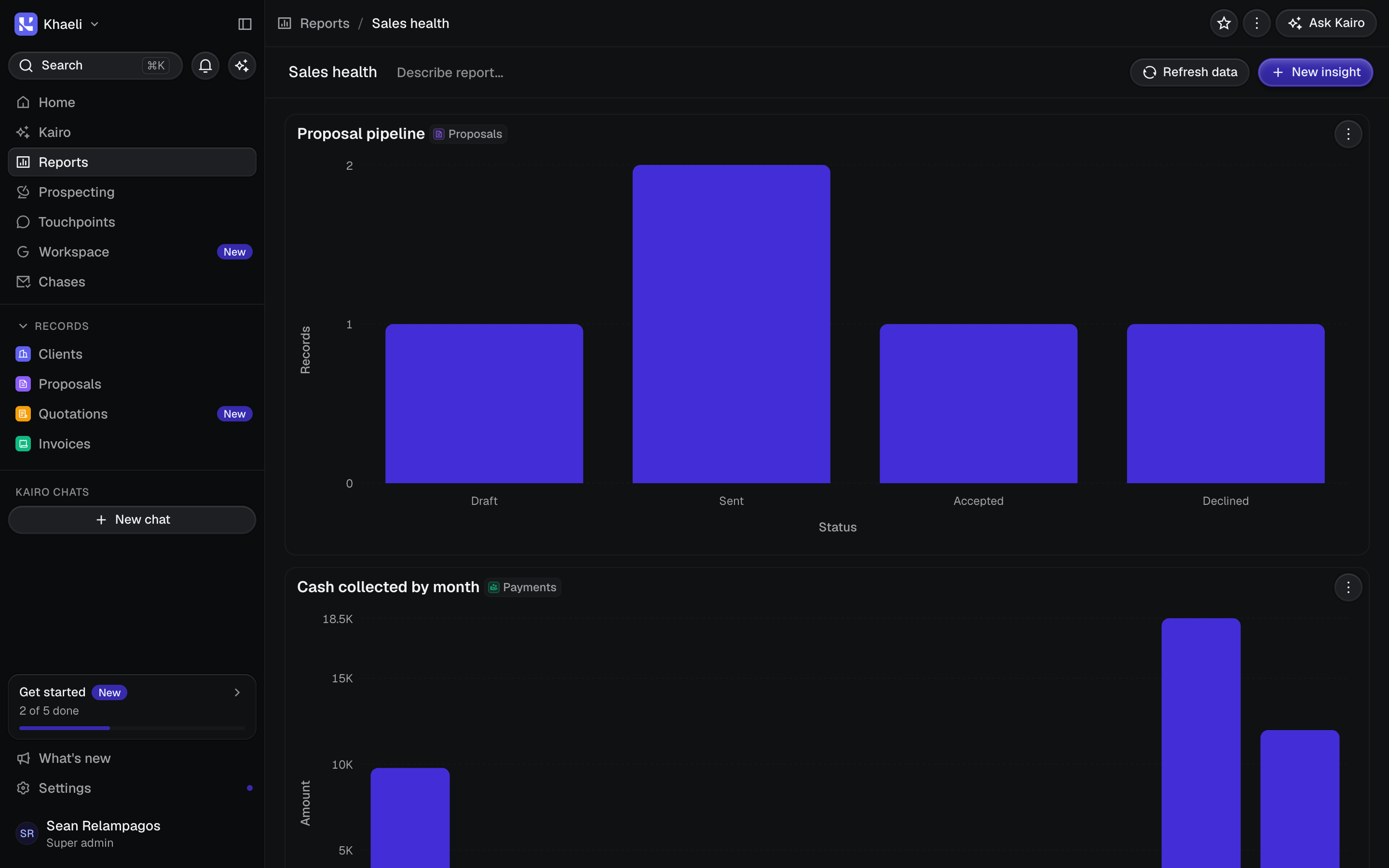Screen dimensions: 1389x868
Task: Open Prospecting in sidebar
Action: [x=132, y=192]
